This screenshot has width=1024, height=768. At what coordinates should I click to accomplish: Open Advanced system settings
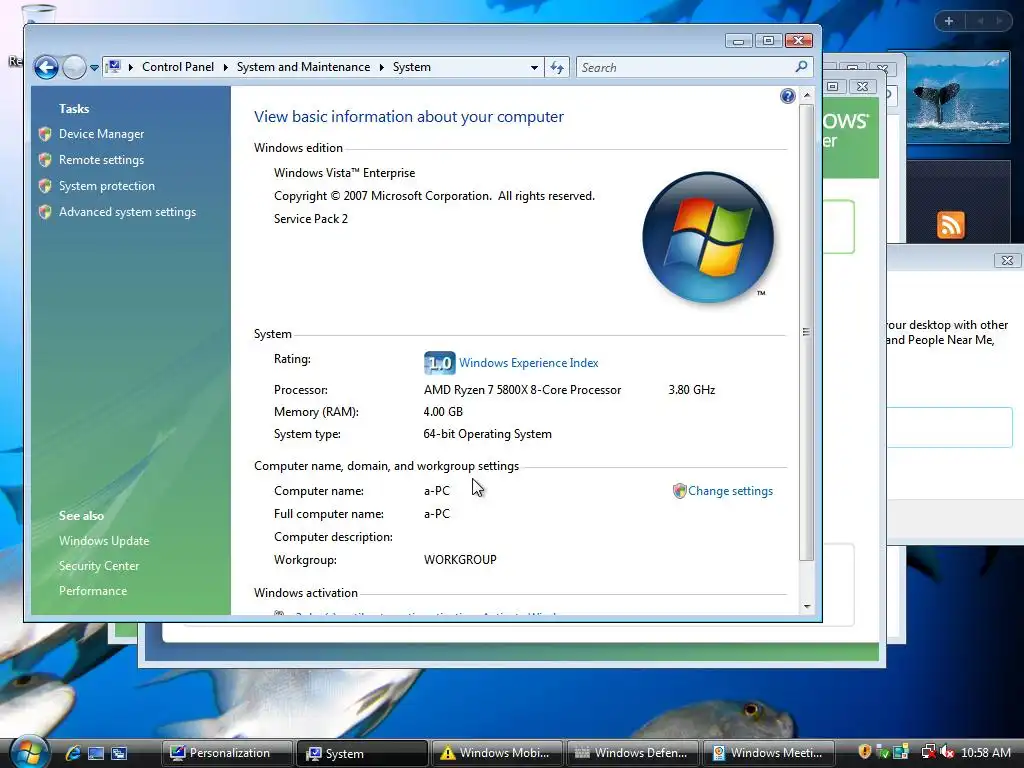[x=127, y=212]
